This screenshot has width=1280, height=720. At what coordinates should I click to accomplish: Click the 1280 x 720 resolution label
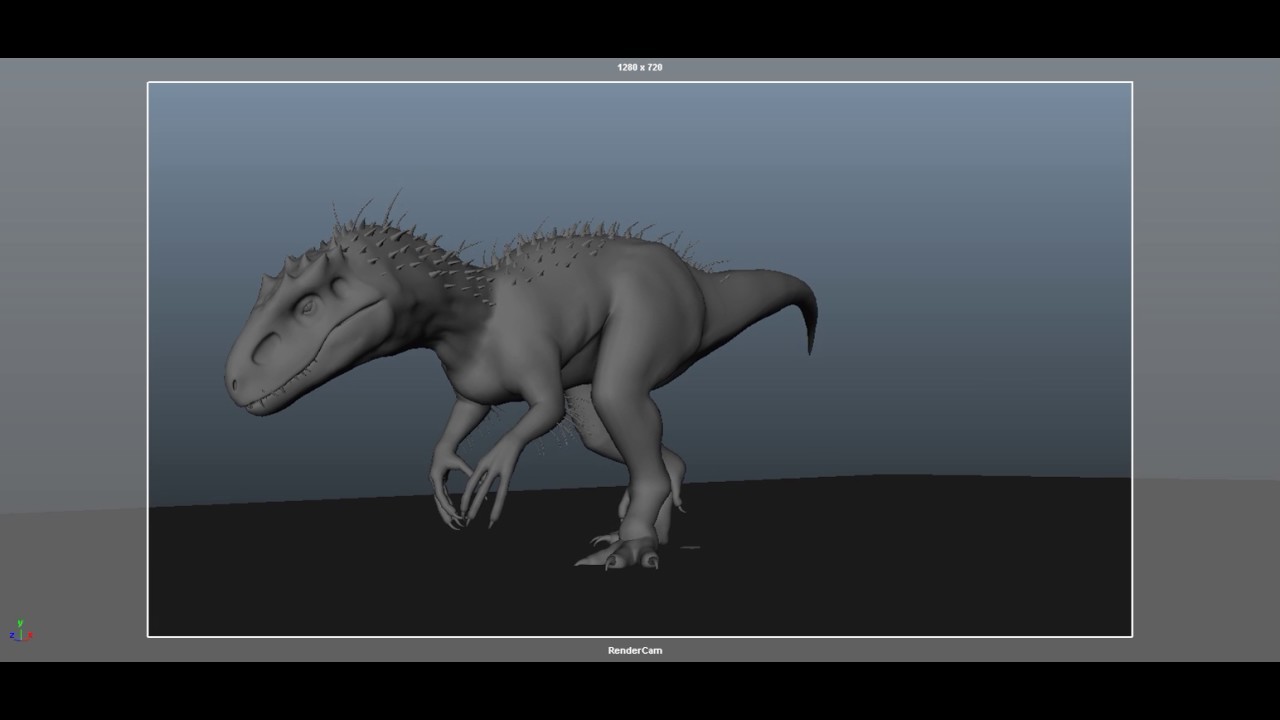coord(638,67)
